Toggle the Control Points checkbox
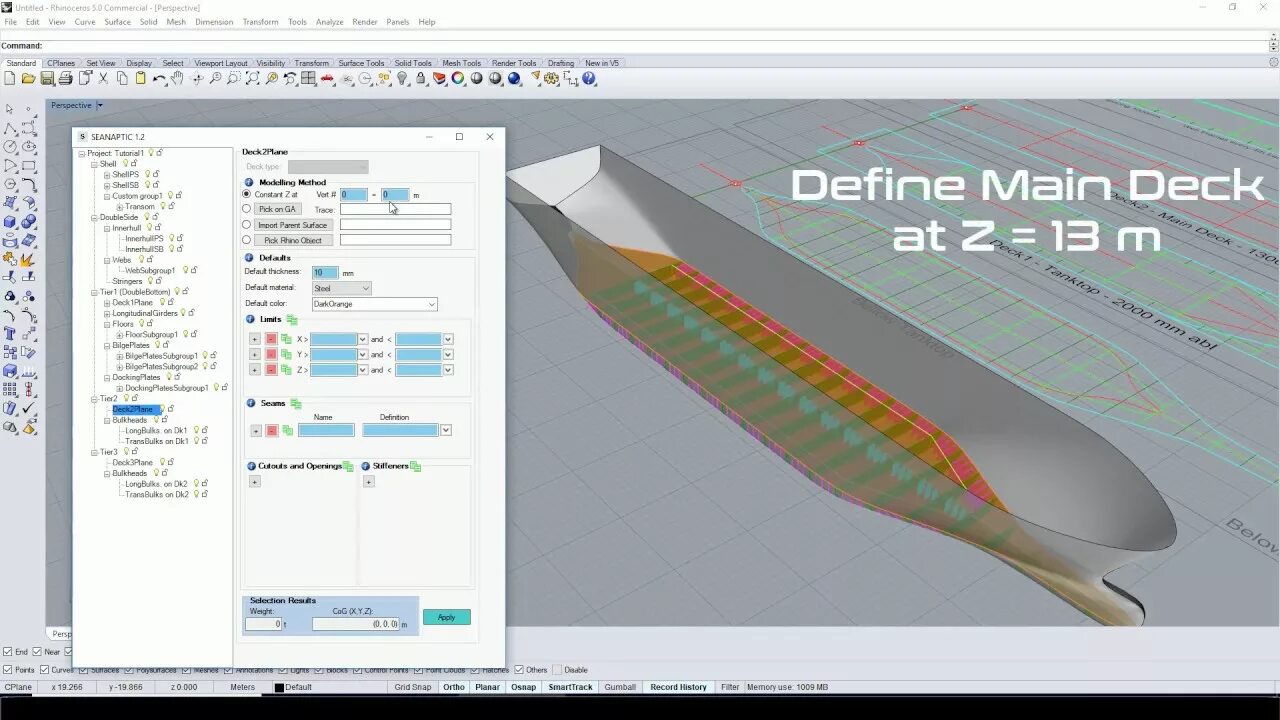The image size is (1280, 720). pos(357,670)
